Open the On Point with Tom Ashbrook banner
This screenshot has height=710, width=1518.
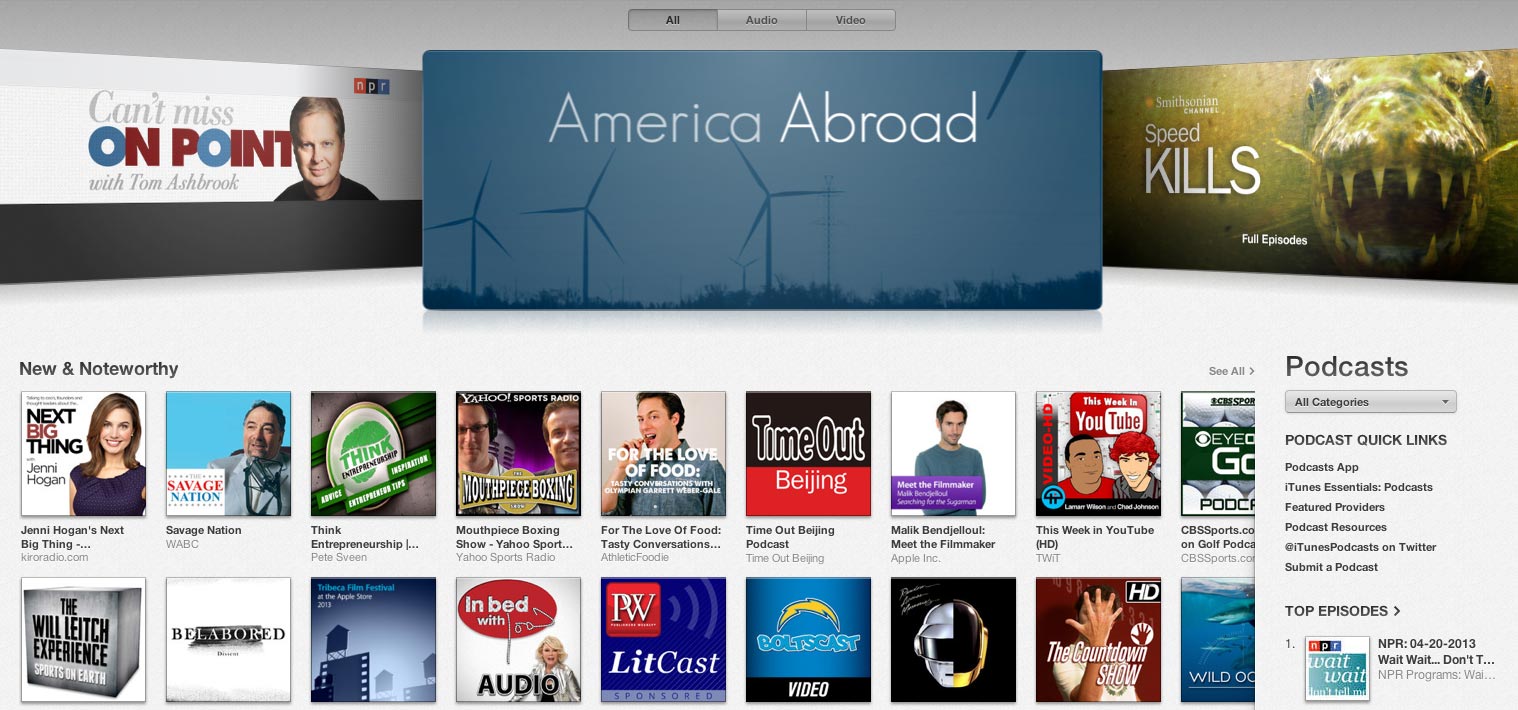(211, 165)
